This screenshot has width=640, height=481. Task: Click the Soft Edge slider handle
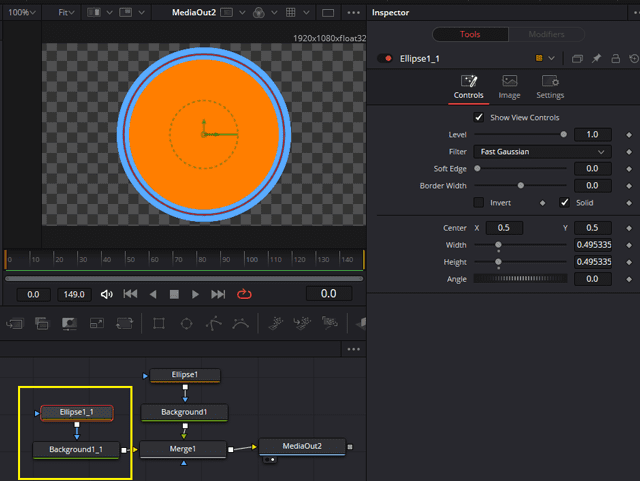pyautogui.click(x=477, y=168)
